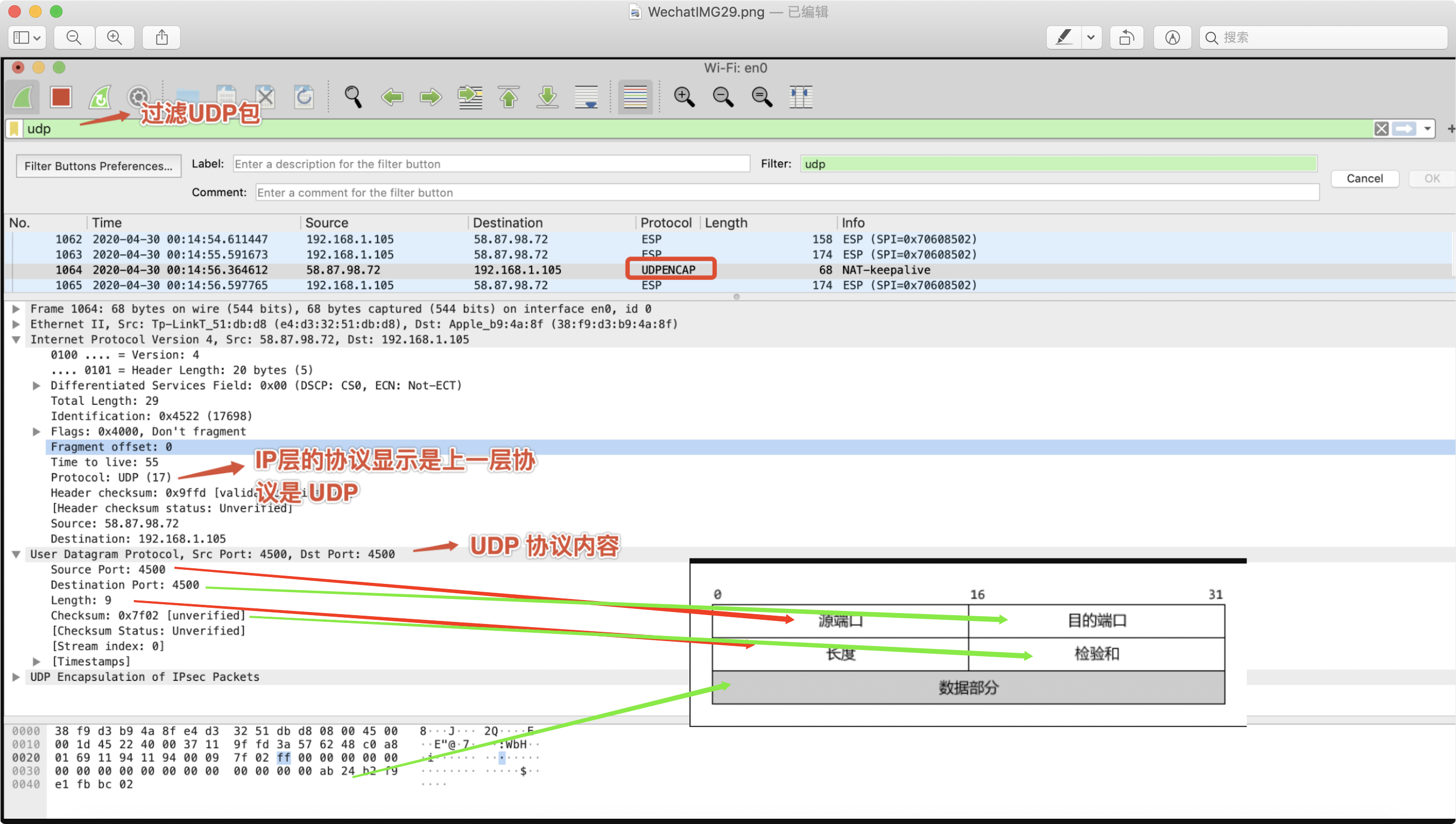
Task: Sort by Length column header
Action: tap(768, 223)
